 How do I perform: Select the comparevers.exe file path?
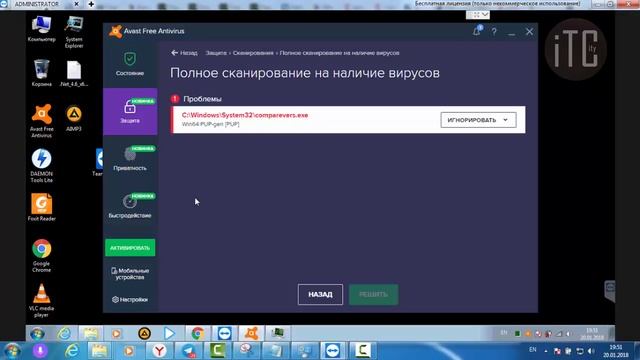[245, 115]
